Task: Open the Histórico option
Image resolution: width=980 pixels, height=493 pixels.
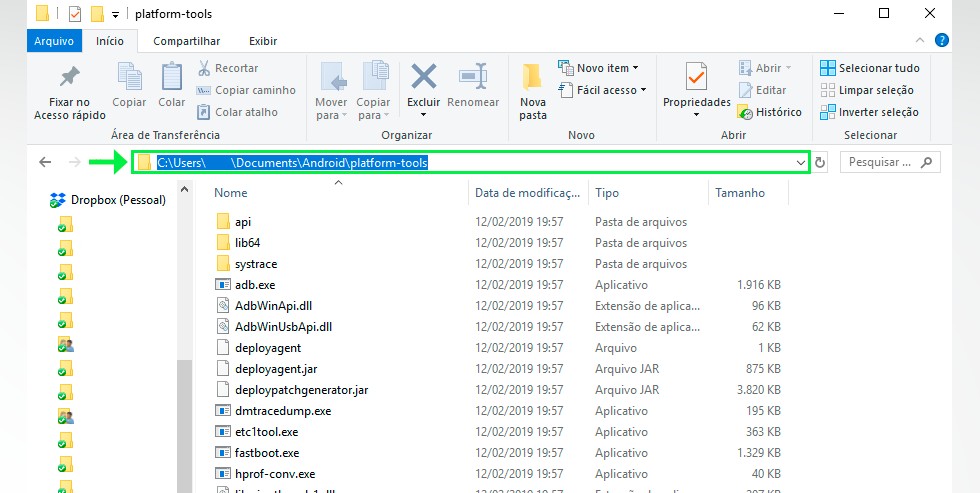Action: coord(769,112)
